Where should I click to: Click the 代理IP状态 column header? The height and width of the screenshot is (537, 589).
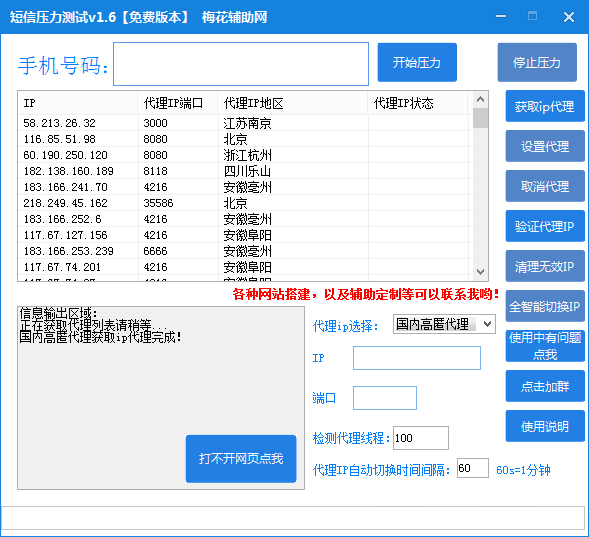pyautogui.click(x=417, y=103)
